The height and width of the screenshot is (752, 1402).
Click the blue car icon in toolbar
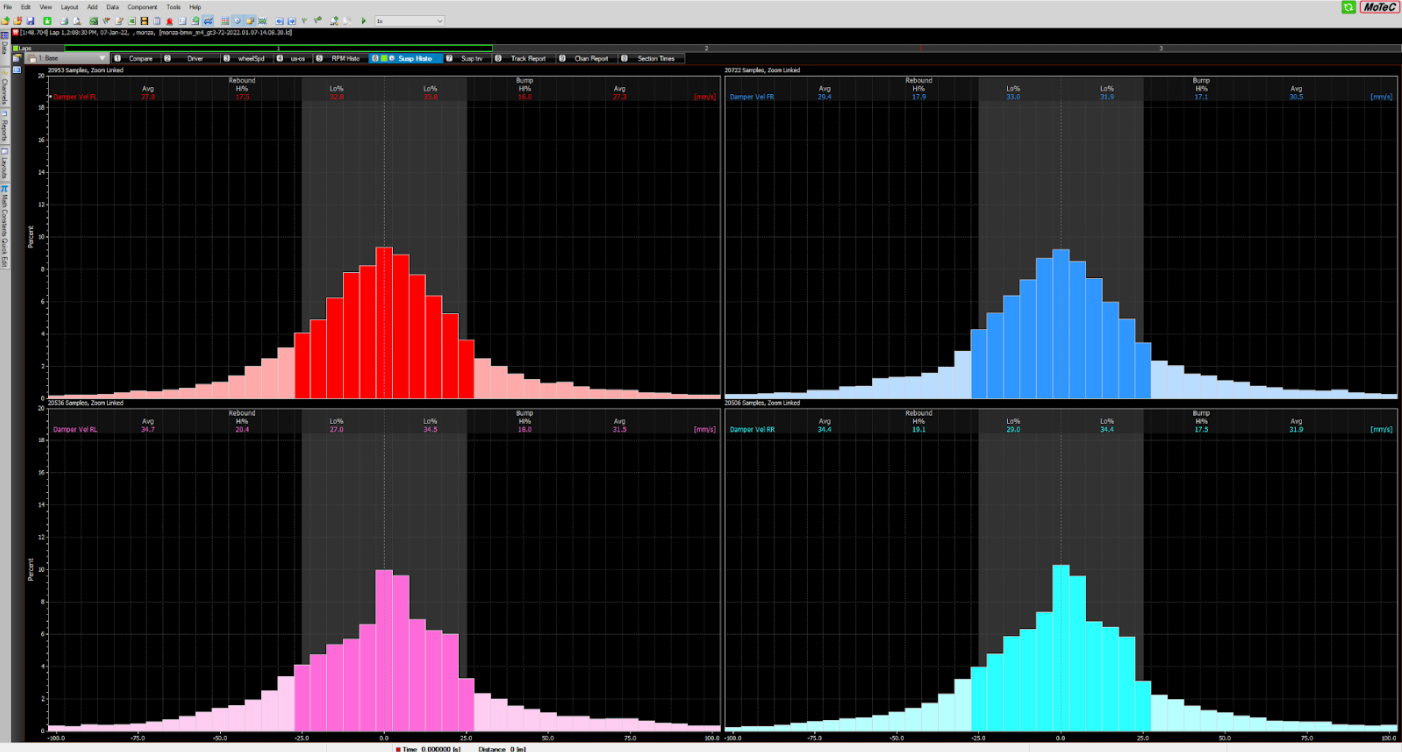[x=208, y=21]
